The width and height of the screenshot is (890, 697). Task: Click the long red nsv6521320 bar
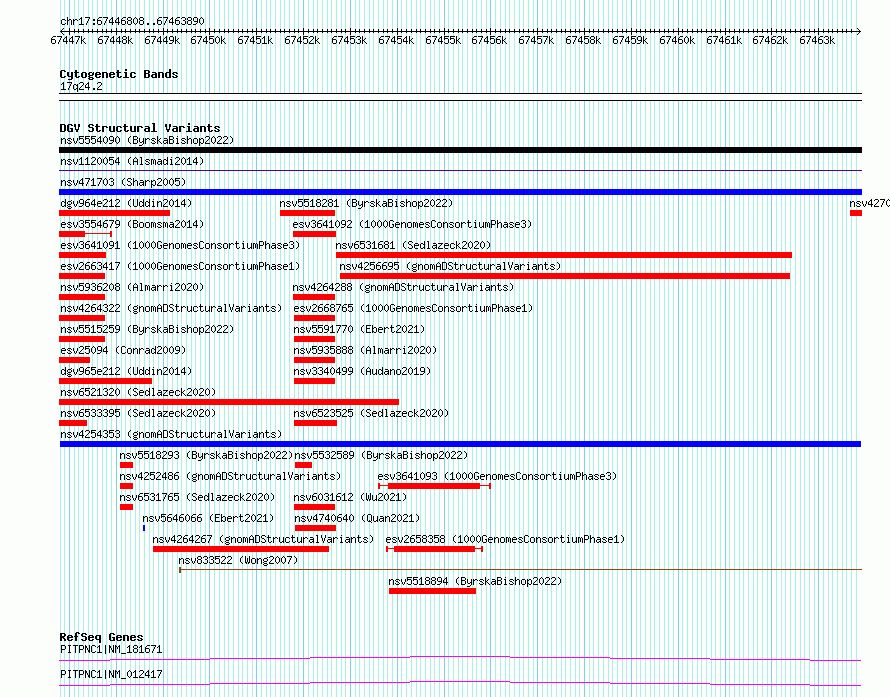pyautogui.click(x=229, y=402)
